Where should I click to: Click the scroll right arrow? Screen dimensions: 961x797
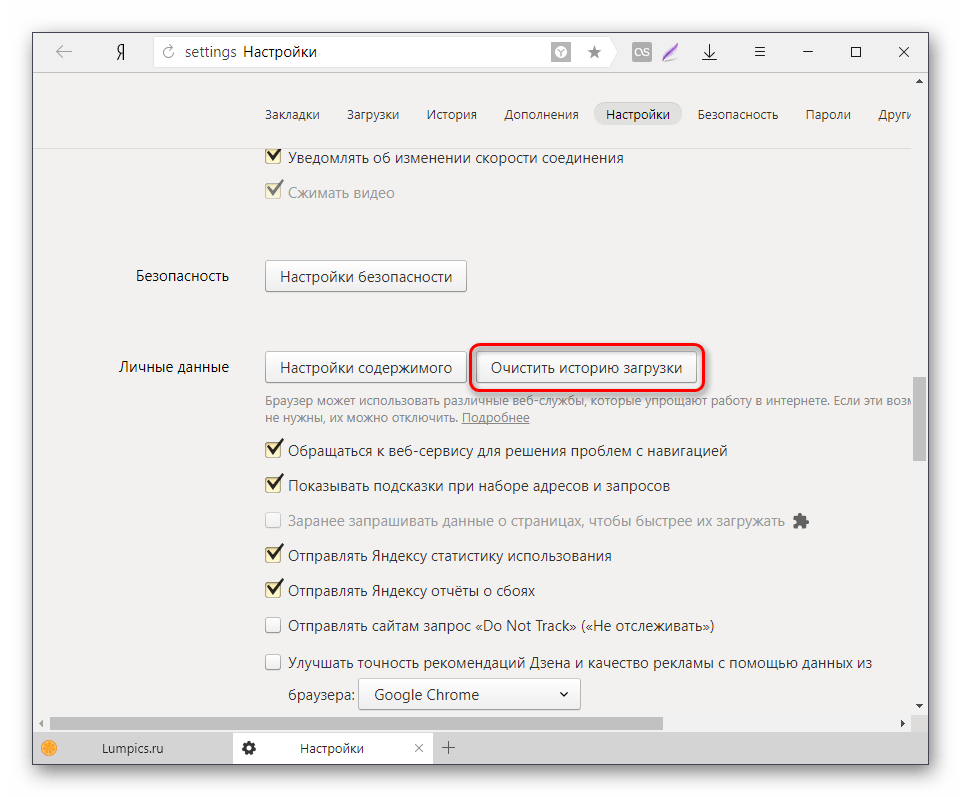click(902, 723)
